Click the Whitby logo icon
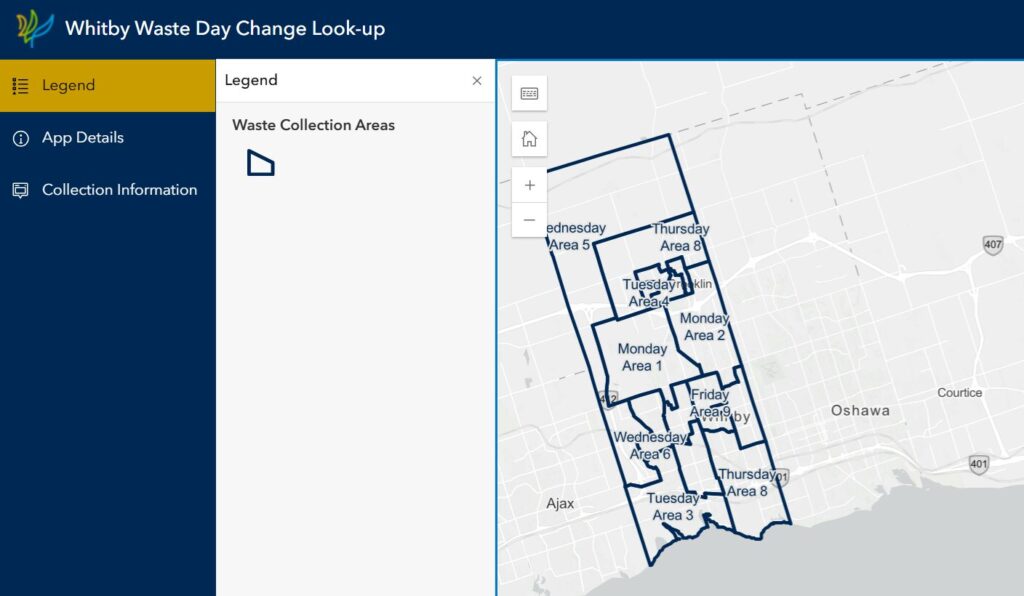 pos(35,28)
